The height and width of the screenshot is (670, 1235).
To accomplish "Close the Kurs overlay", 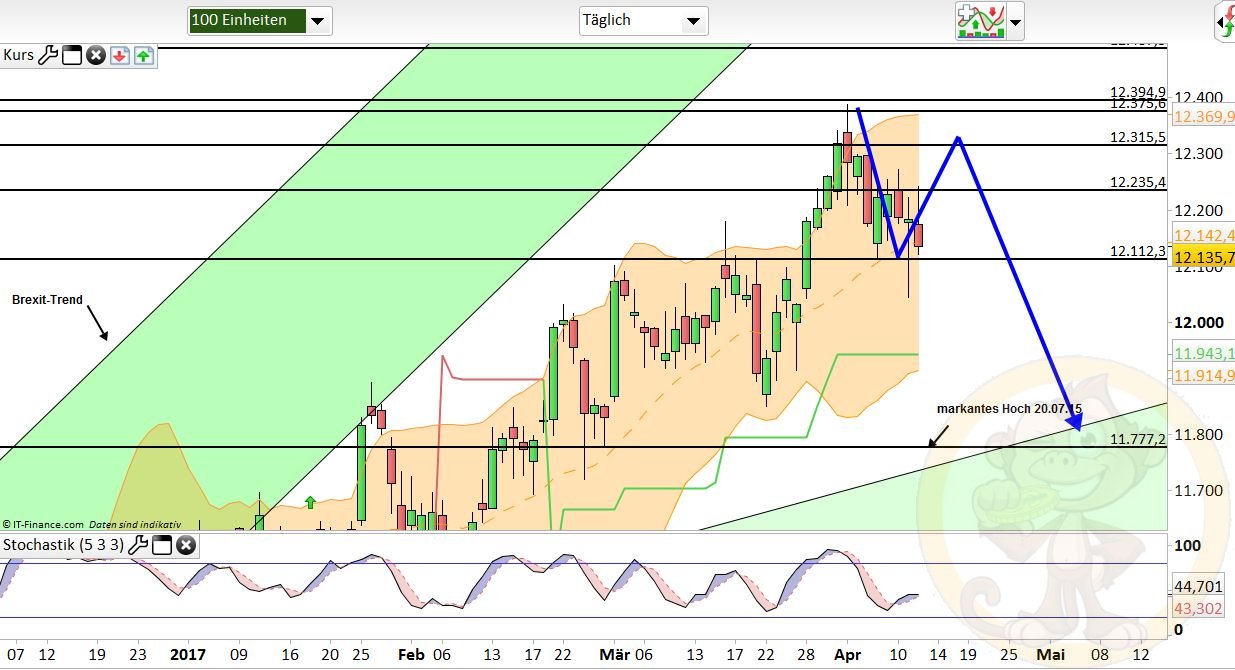I will (x=95, y=56).
